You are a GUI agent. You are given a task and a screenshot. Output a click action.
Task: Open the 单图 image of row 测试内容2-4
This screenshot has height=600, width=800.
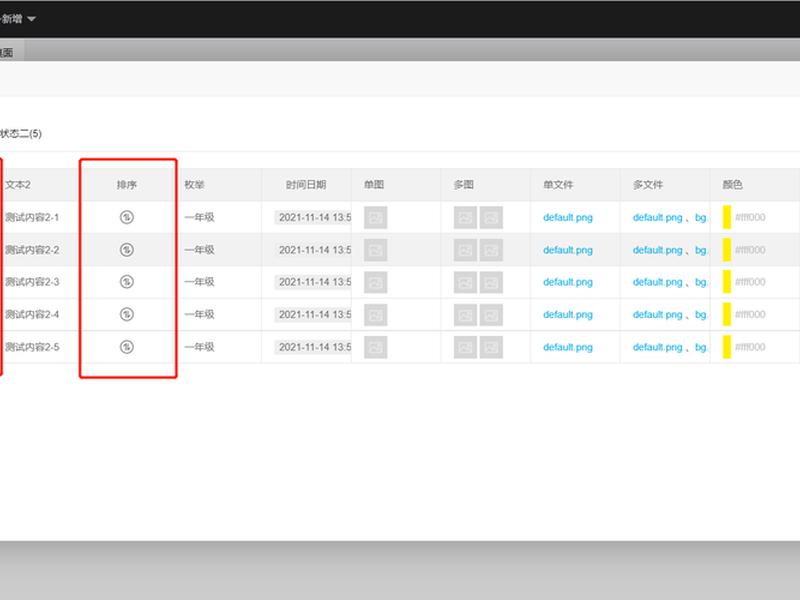tap(376, 315)
